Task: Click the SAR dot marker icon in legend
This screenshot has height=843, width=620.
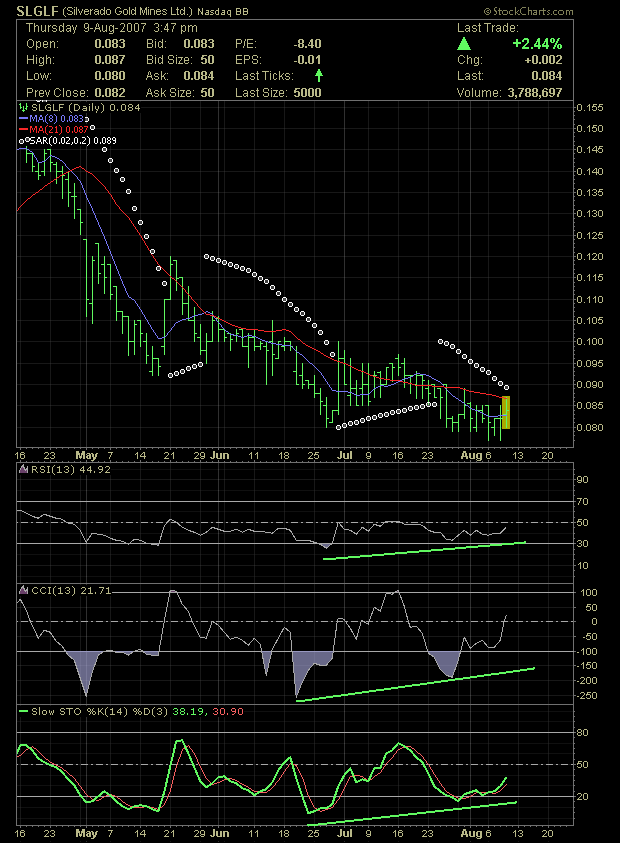Action: 24,141
